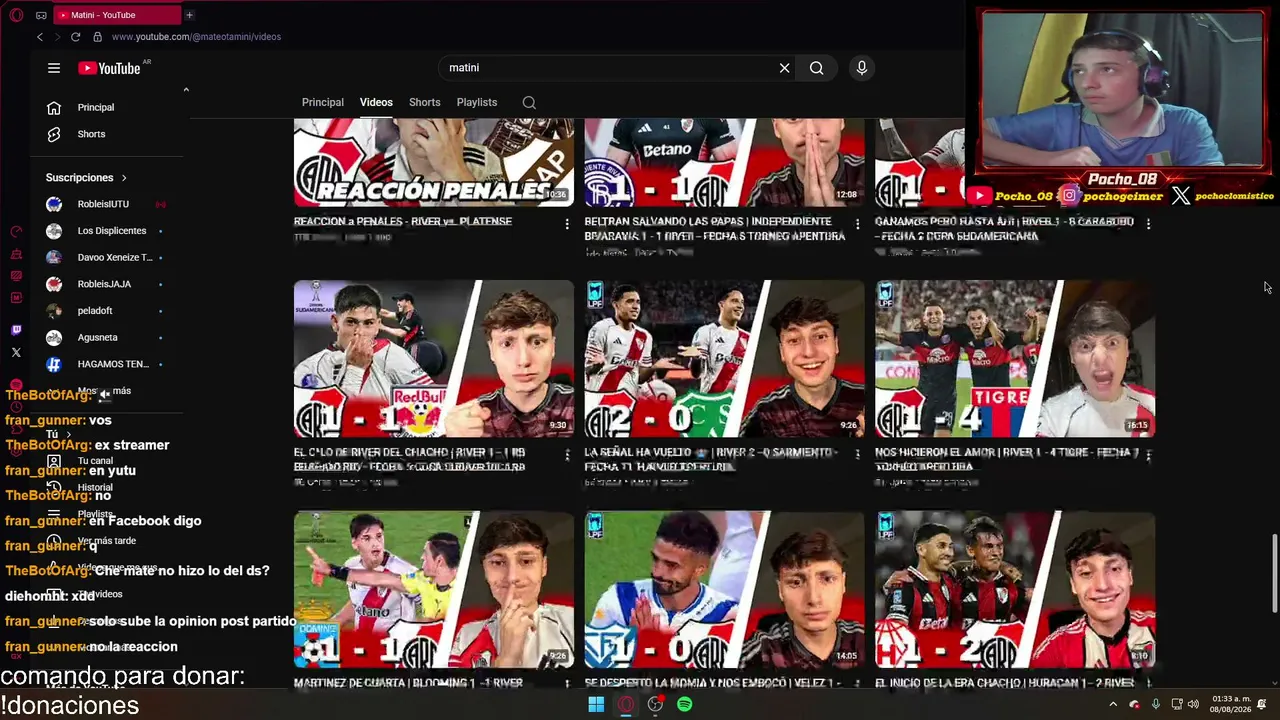The width and height of the screenshot is (1280, 720).
Task: Grab the page vertical scrollbar thumb
Action: 1274,573
